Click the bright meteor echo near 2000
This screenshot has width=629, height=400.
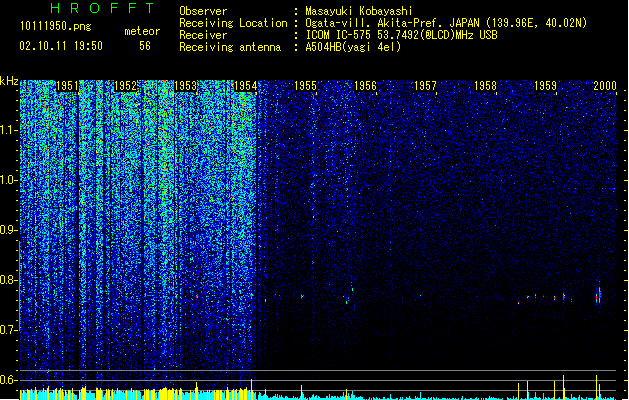pyautogui.click(x=598, y=295)
